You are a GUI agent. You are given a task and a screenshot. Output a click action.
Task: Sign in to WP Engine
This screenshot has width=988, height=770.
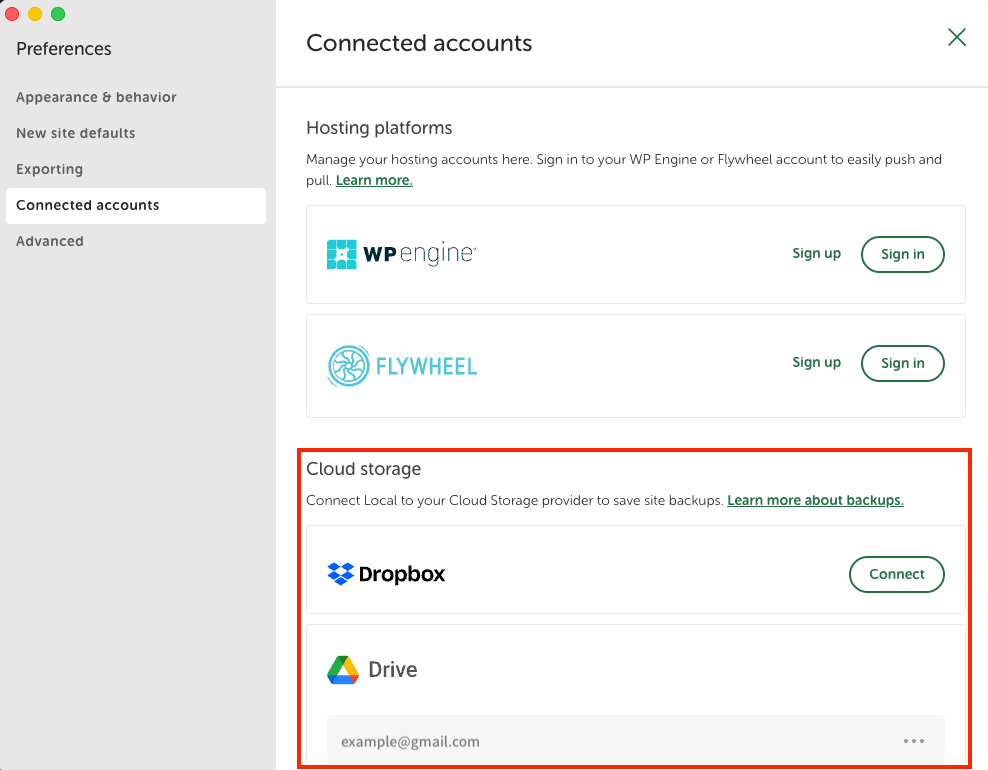coord(902,254)
